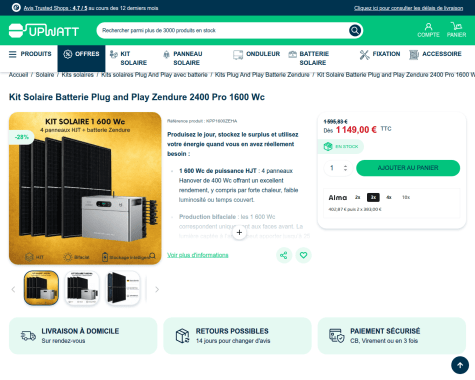475x380 pixels.
Task: Click the Livraison à domicile truck icon
Action: (28, 335)
